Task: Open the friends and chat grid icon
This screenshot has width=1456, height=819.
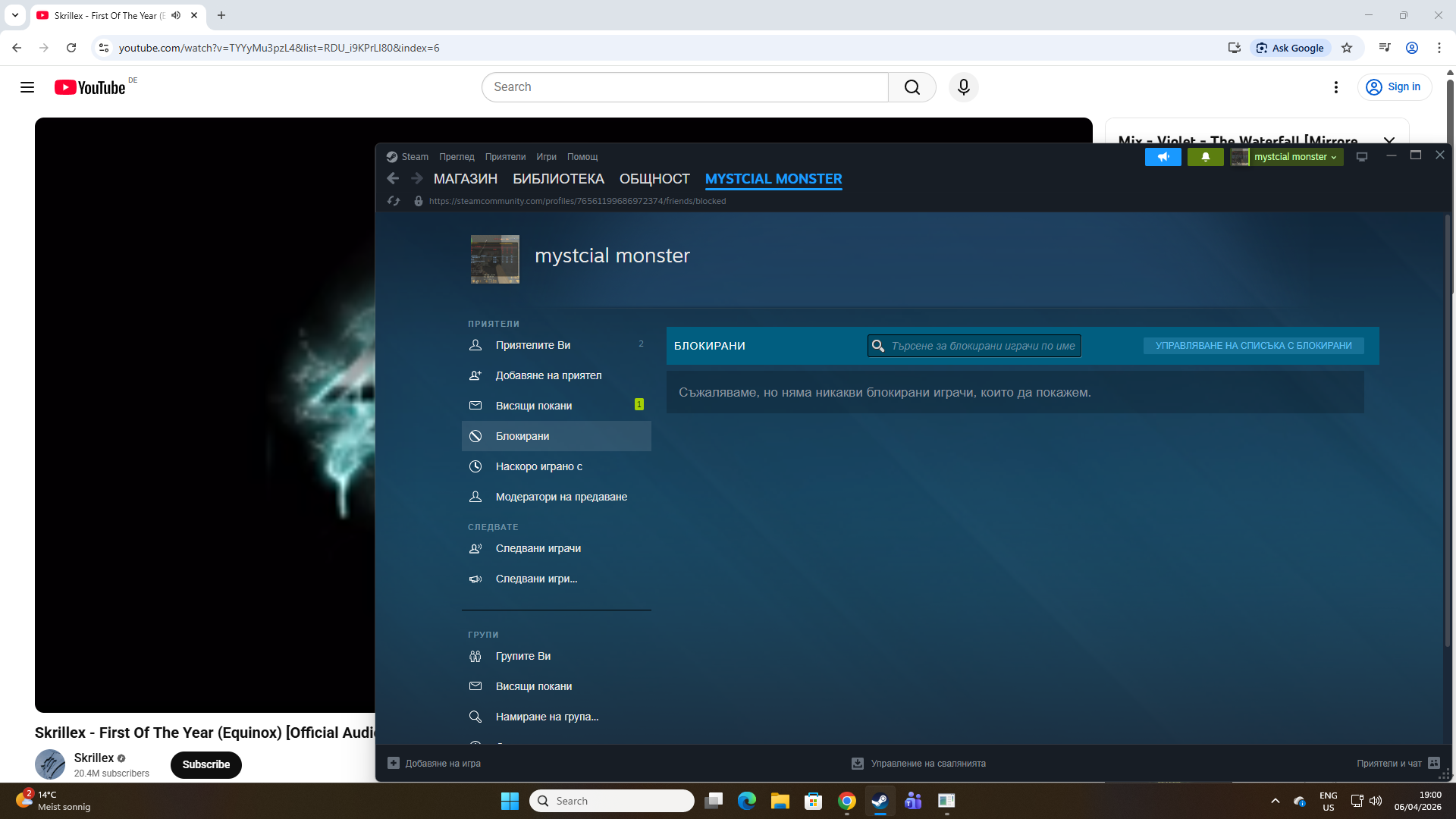Action: 1434,763
